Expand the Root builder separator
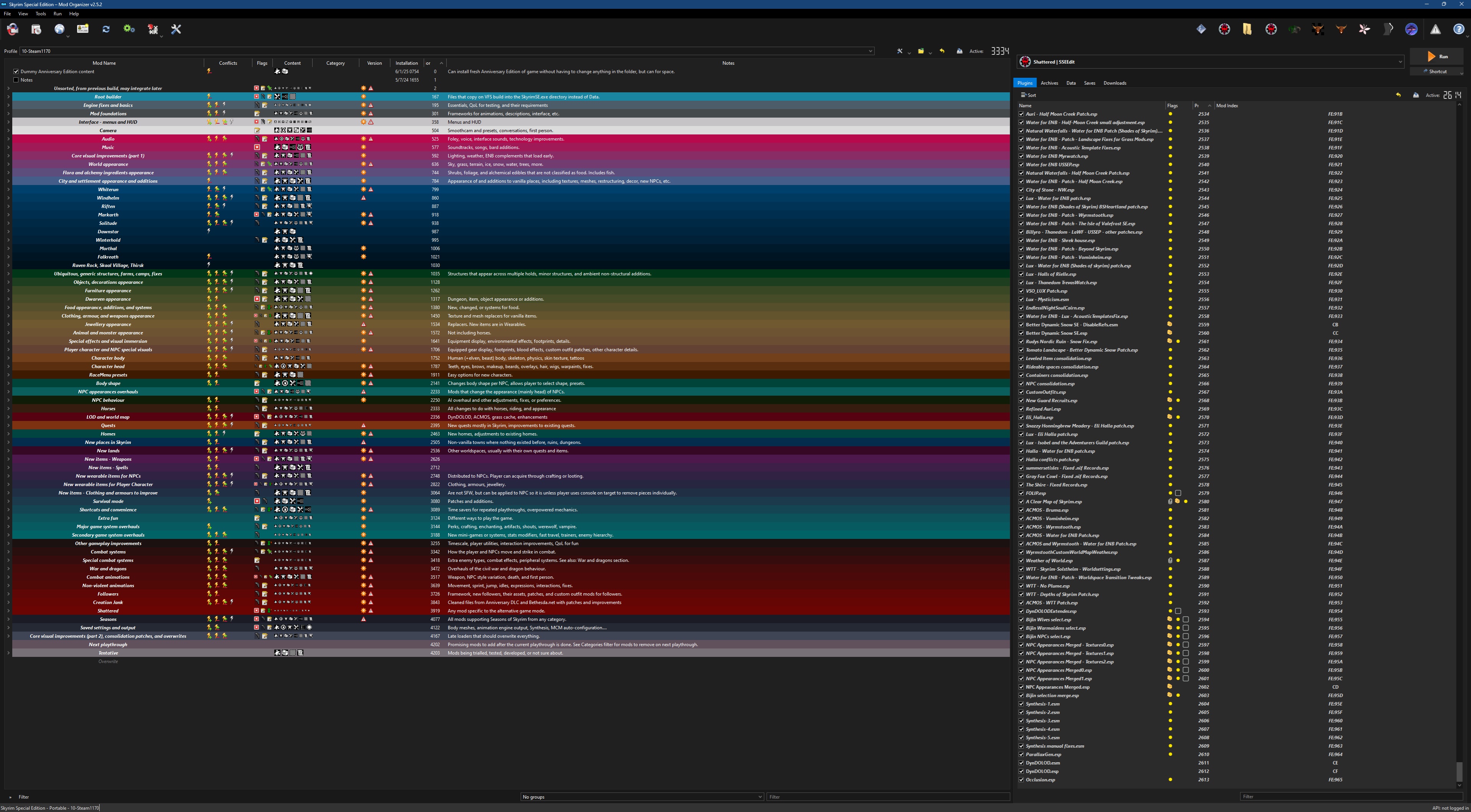 click(x=8, y=97)
